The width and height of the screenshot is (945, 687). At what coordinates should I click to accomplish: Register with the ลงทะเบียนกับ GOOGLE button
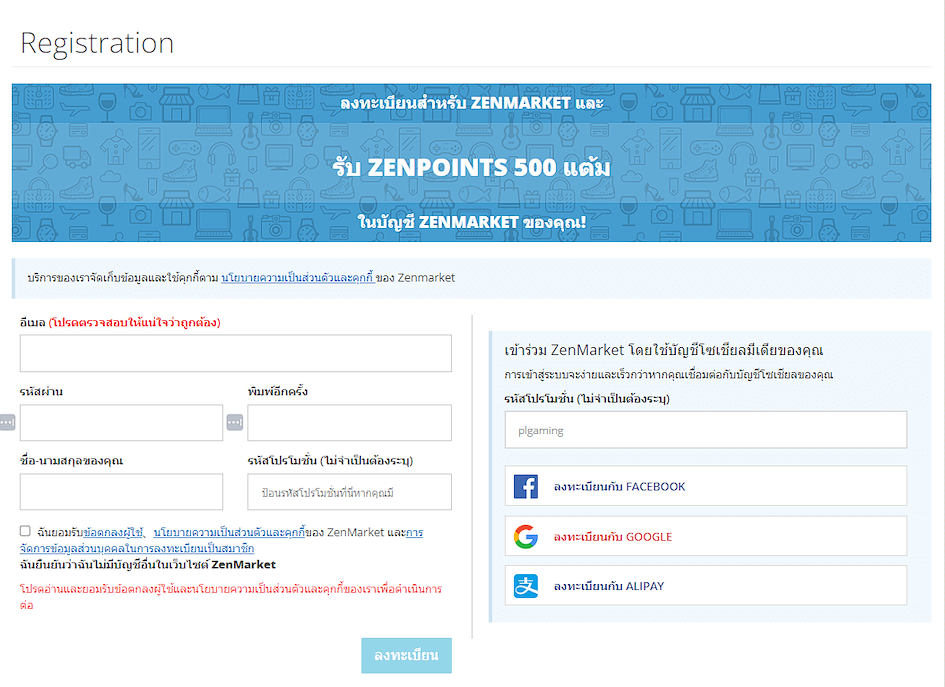(706, 536)
